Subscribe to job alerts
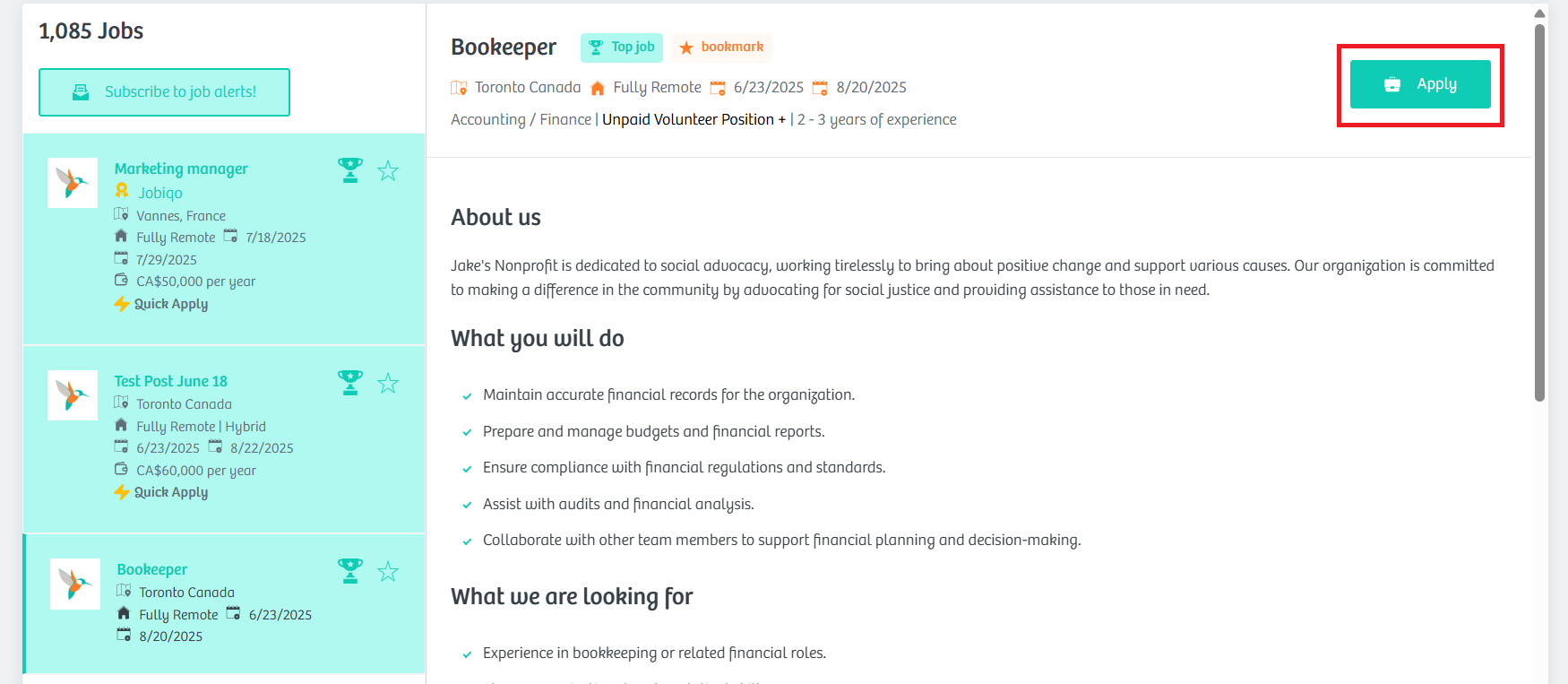This screenshot has width=1568, height=684. tap(164, 92)
